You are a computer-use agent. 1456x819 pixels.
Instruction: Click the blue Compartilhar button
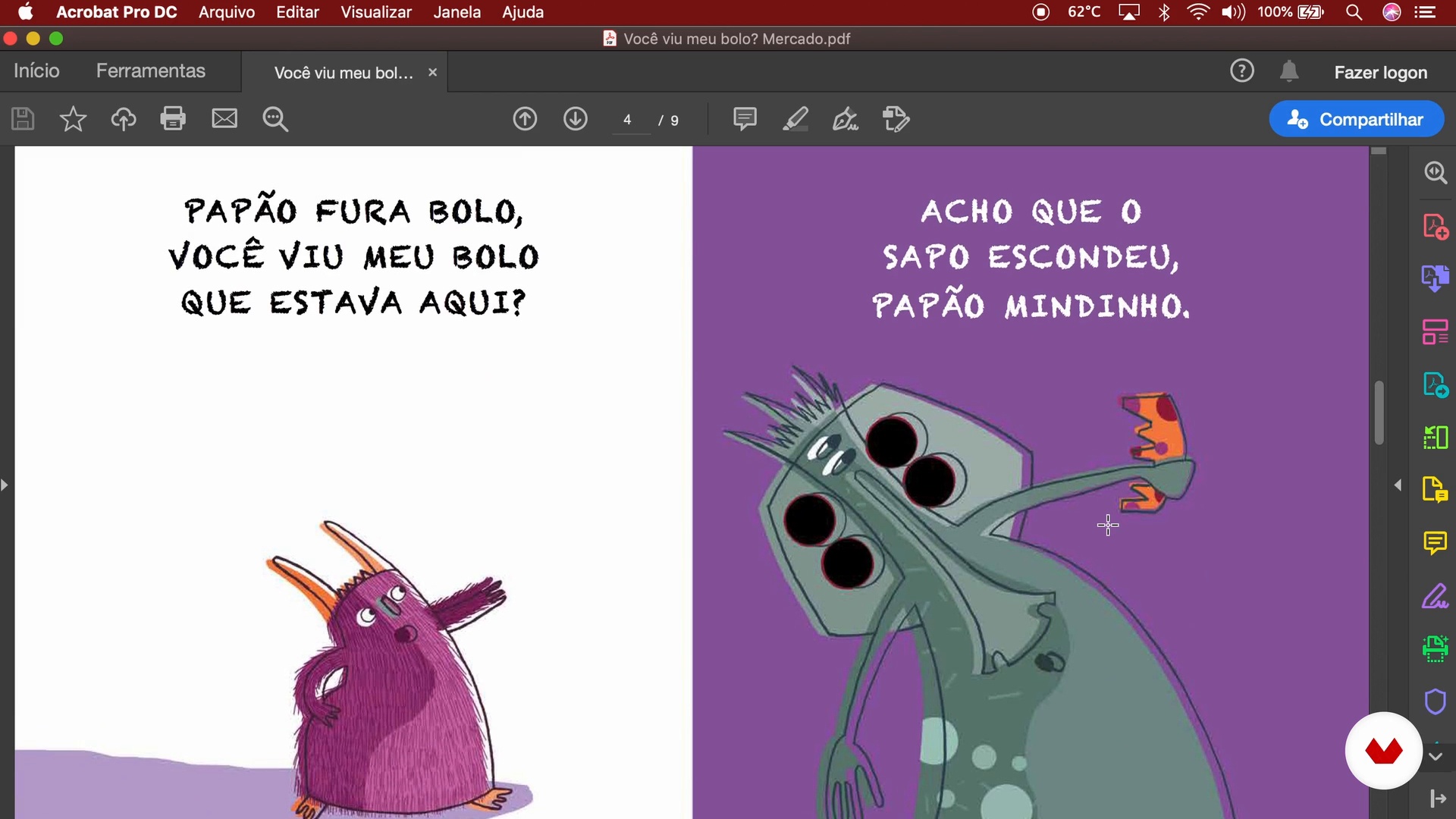point(1357,119)
